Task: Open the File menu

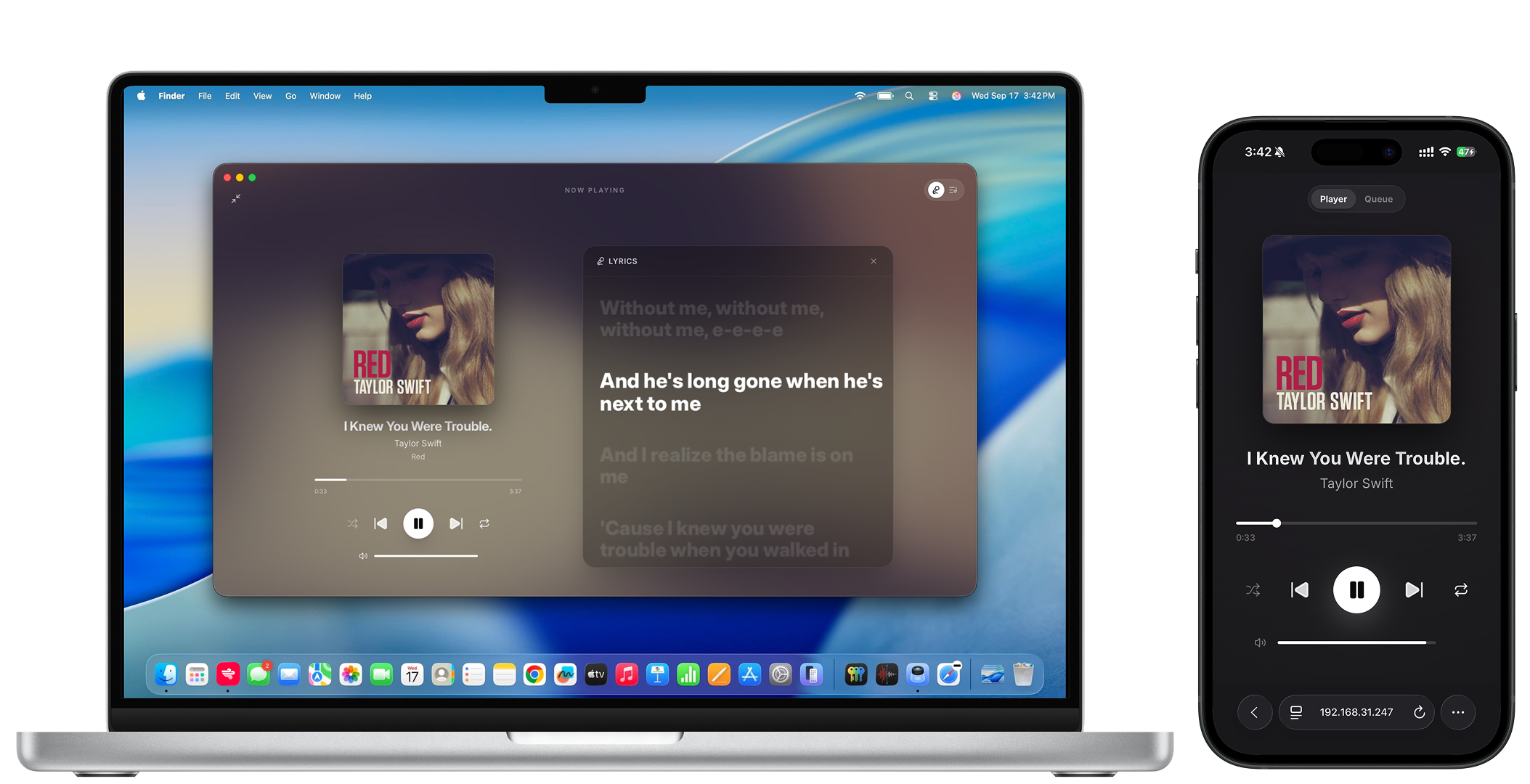Action: click(x=205, y=96)
